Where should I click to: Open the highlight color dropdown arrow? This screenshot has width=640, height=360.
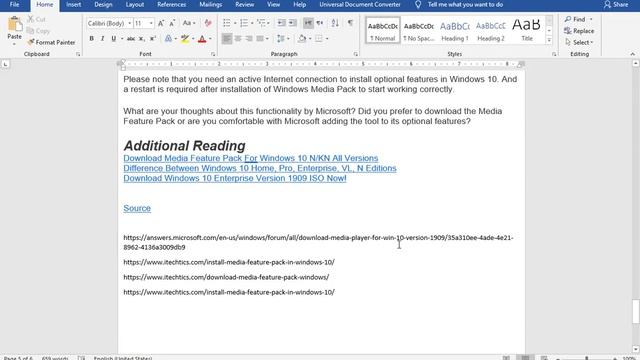193,39
